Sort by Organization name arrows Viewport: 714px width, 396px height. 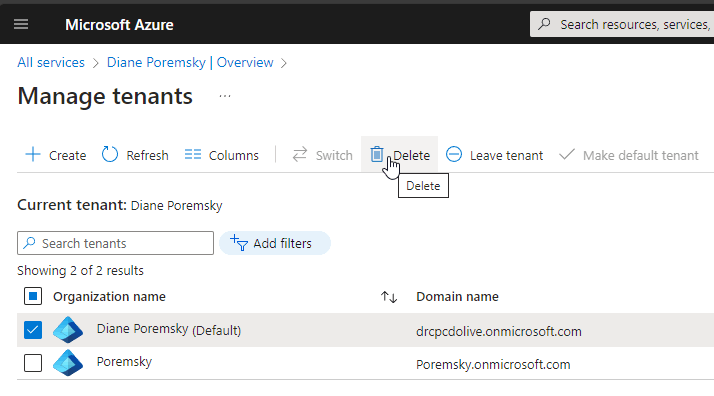pos(389,297)
